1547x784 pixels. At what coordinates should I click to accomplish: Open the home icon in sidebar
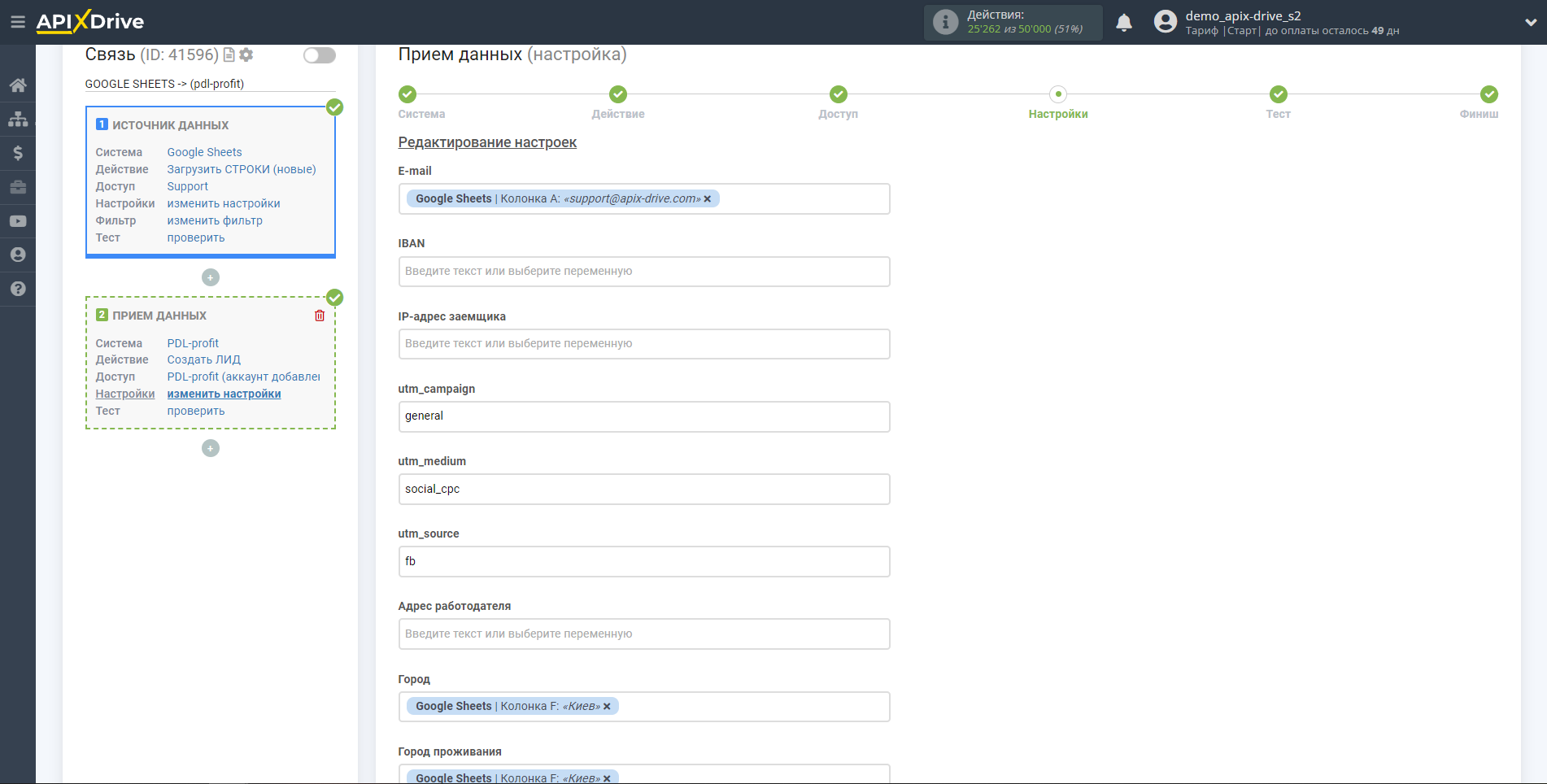pos(18,85)
